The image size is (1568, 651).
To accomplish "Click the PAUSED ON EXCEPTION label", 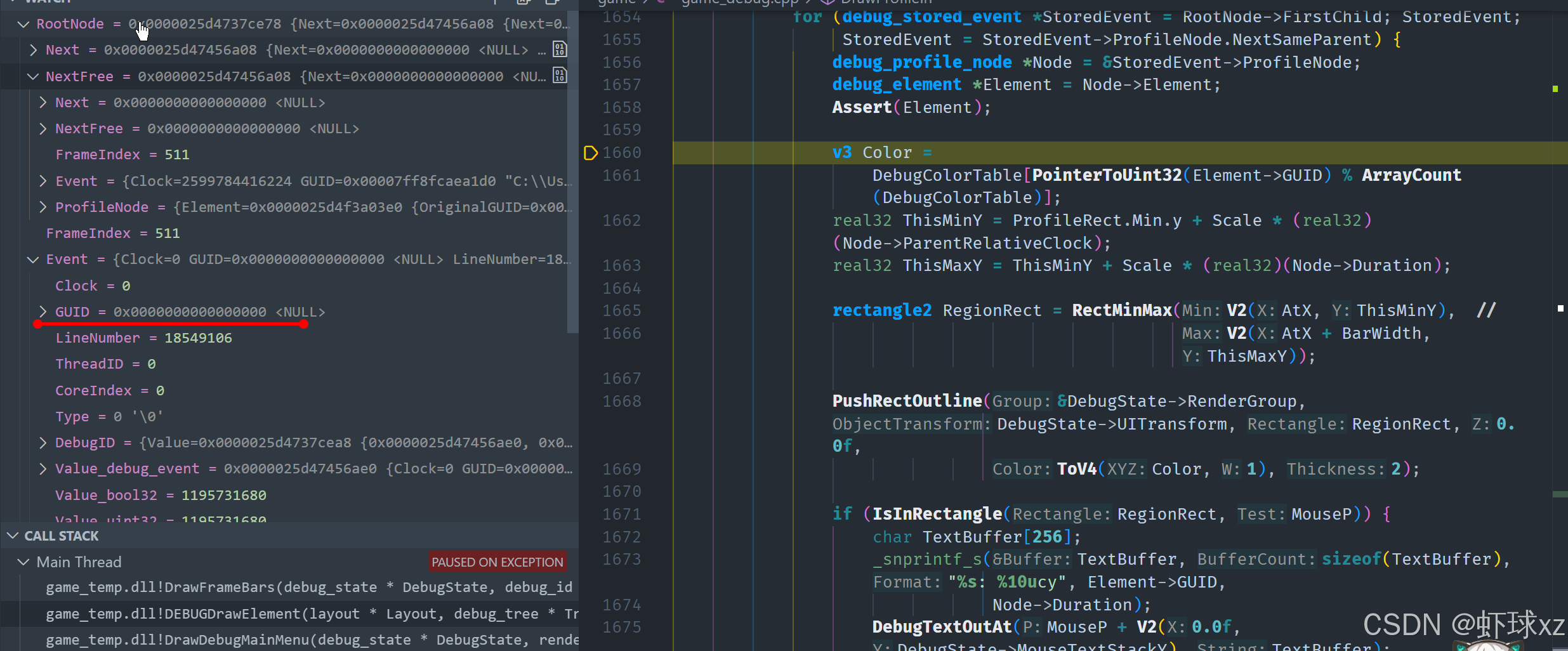I will 497,562.
